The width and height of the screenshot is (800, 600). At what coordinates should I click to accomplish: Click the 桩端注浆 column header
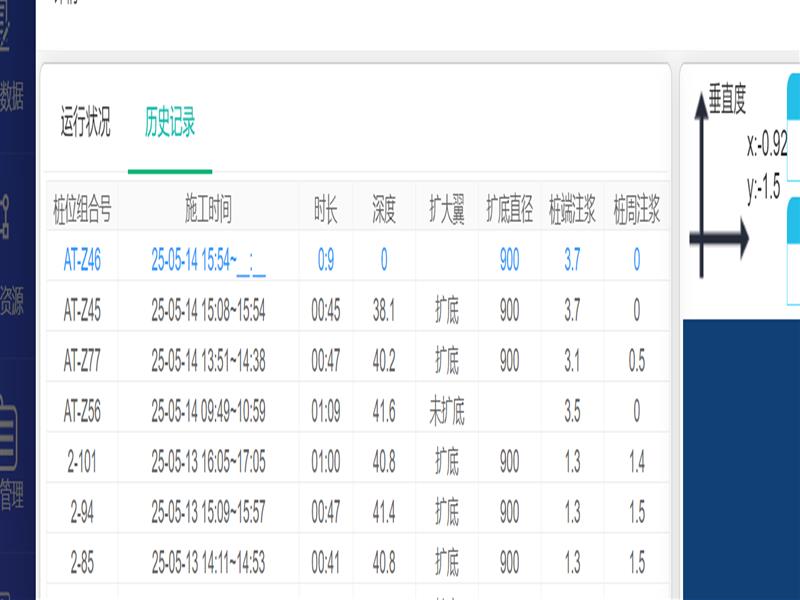click(x=572, y=210)
